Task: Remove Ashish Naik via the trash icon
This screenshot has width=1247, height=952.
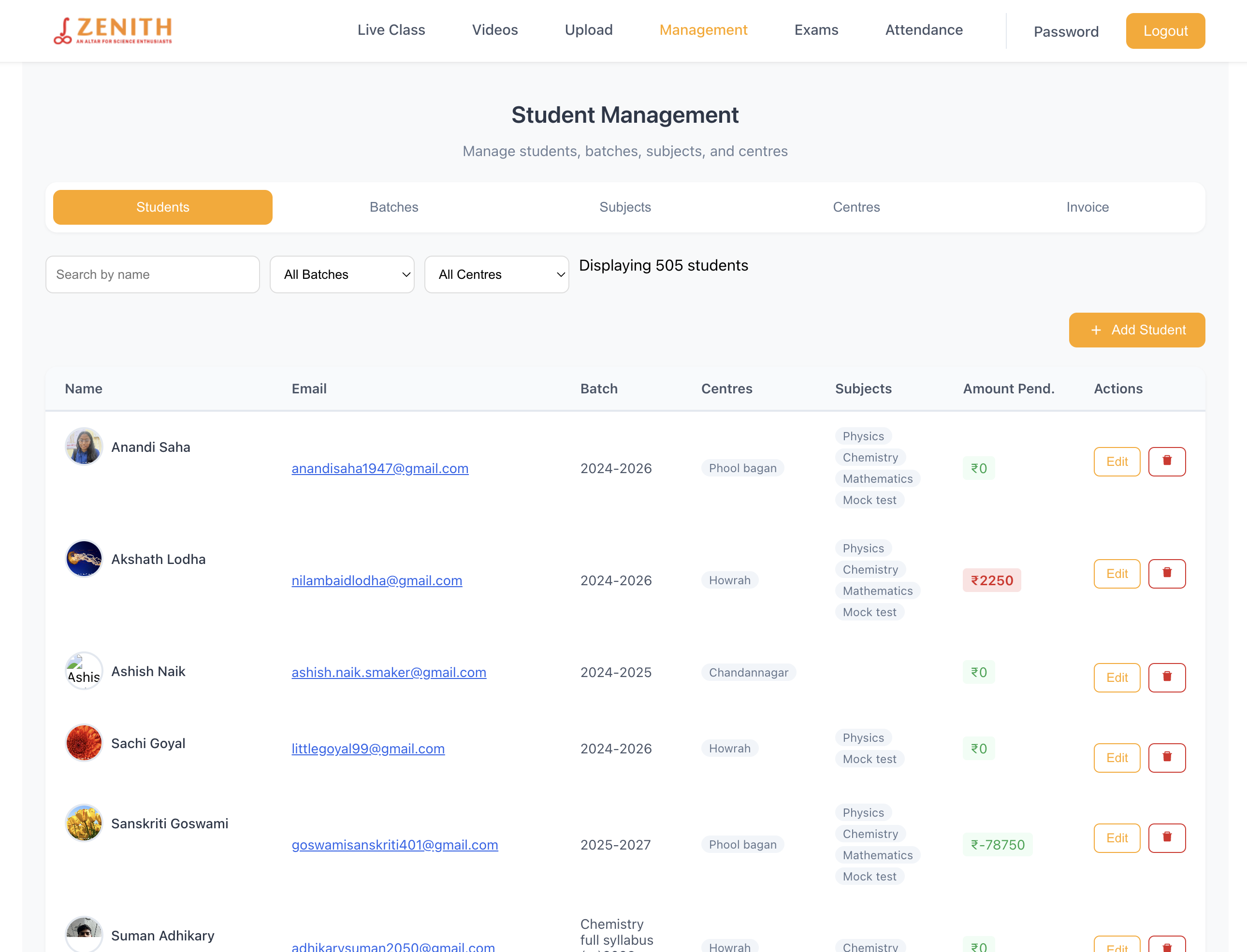Action: [1166, 677]
